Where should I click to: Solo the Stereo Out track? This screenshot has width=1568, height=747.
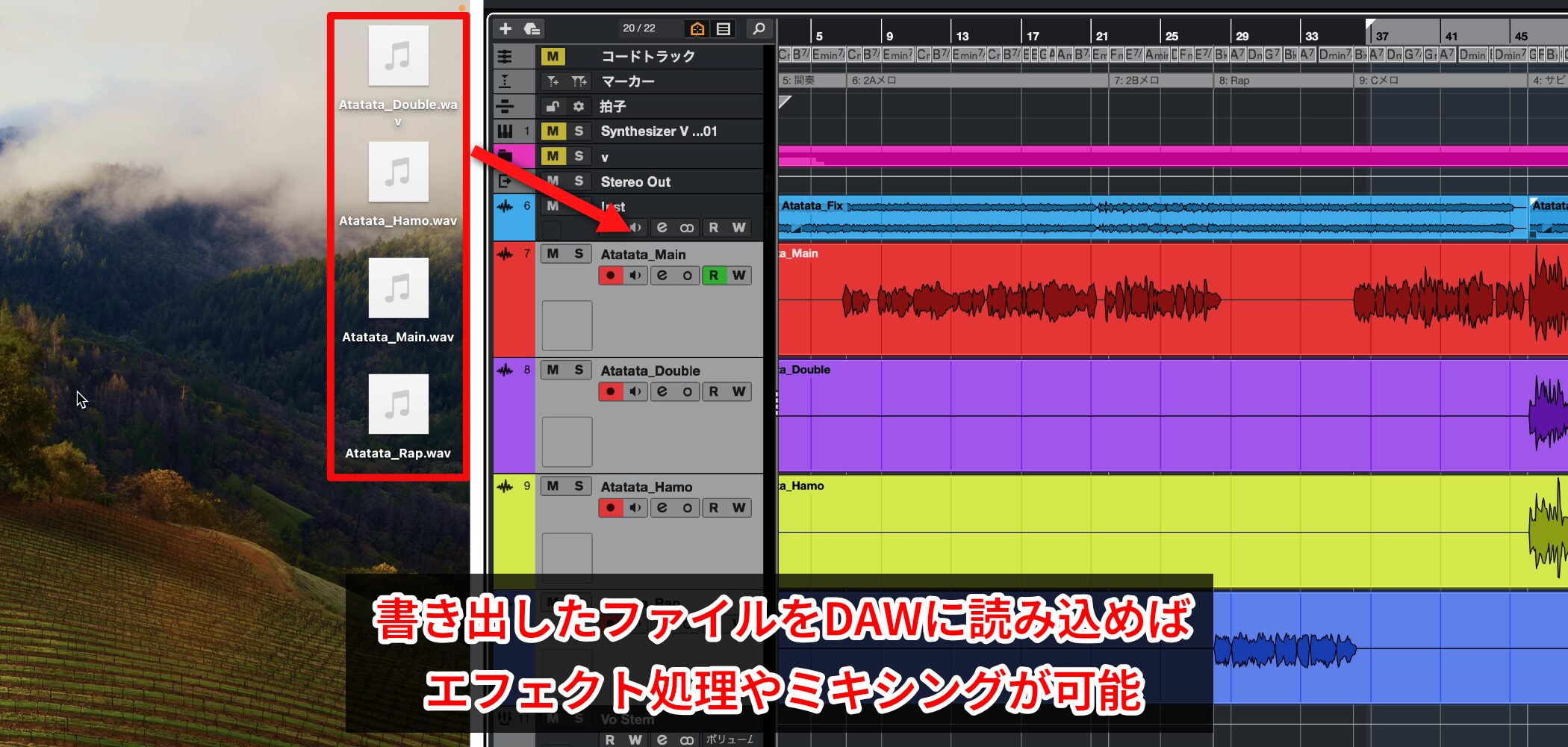[579, 181]
